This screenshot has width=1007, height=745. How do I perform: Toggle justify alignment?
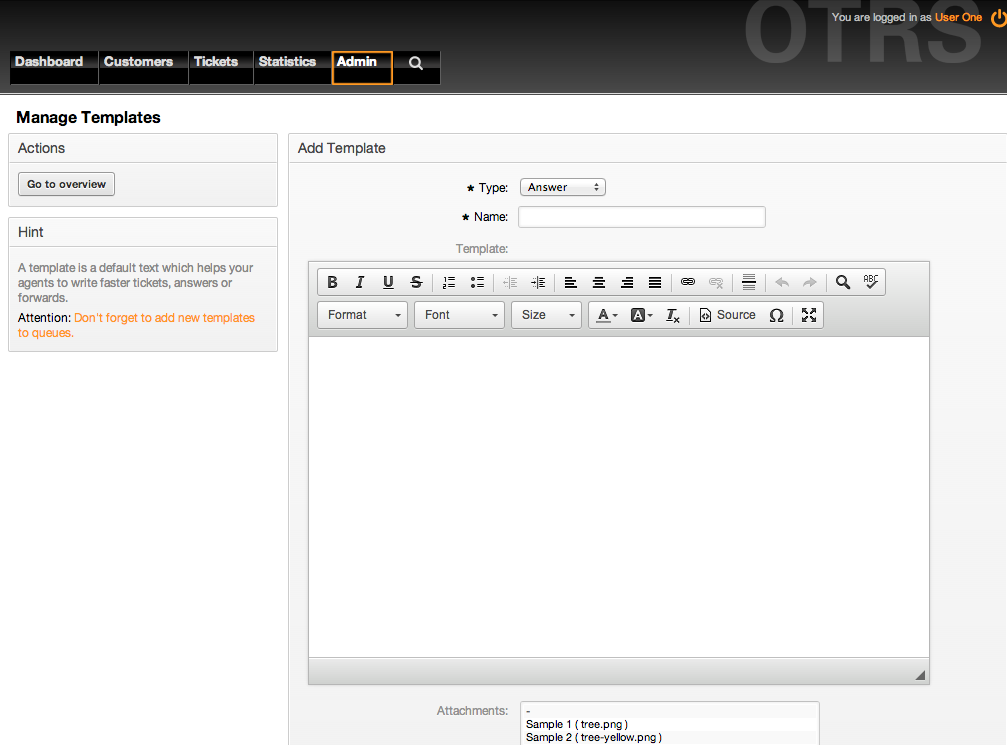point(655,283)
